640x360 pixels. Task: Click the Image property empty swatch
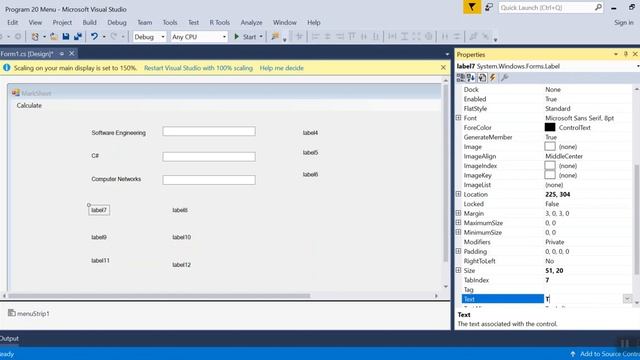(550, 146)
